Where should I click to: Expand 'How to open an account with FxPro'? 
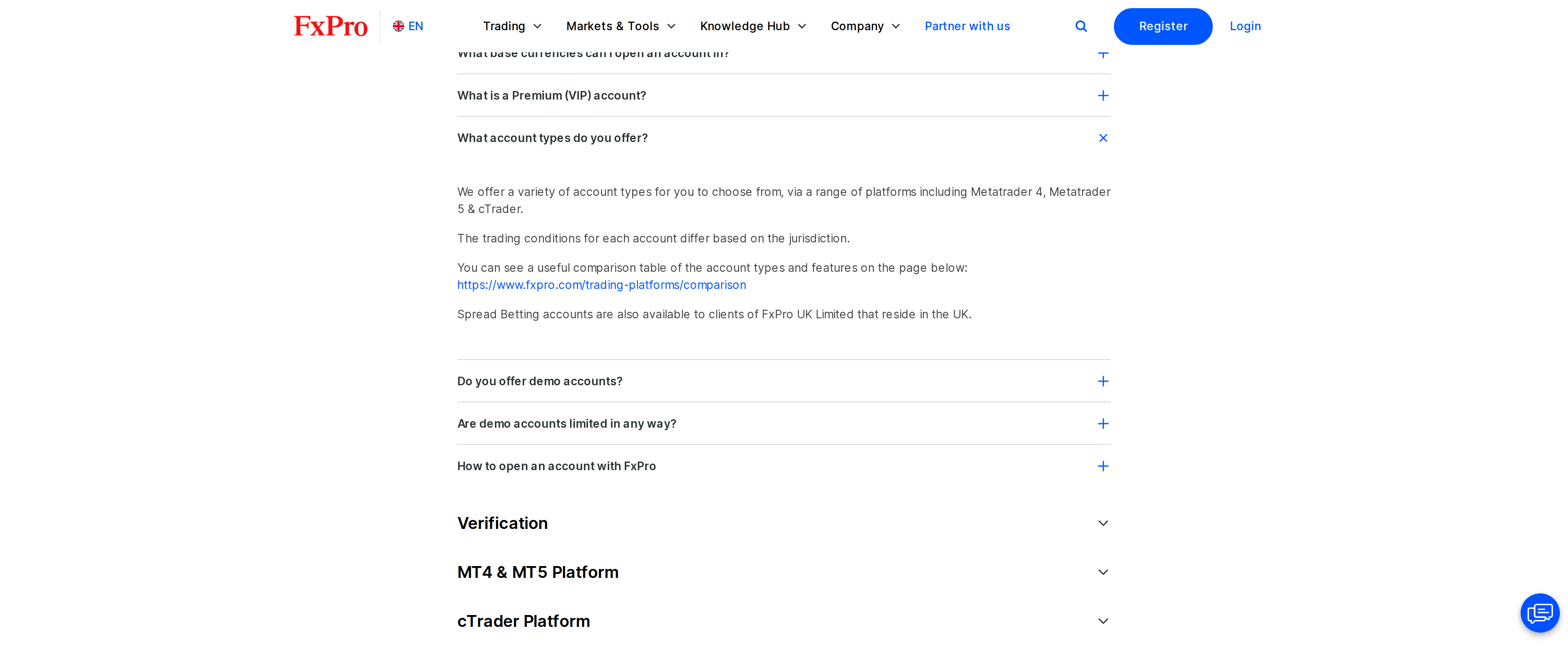(x=1103, y=466)
